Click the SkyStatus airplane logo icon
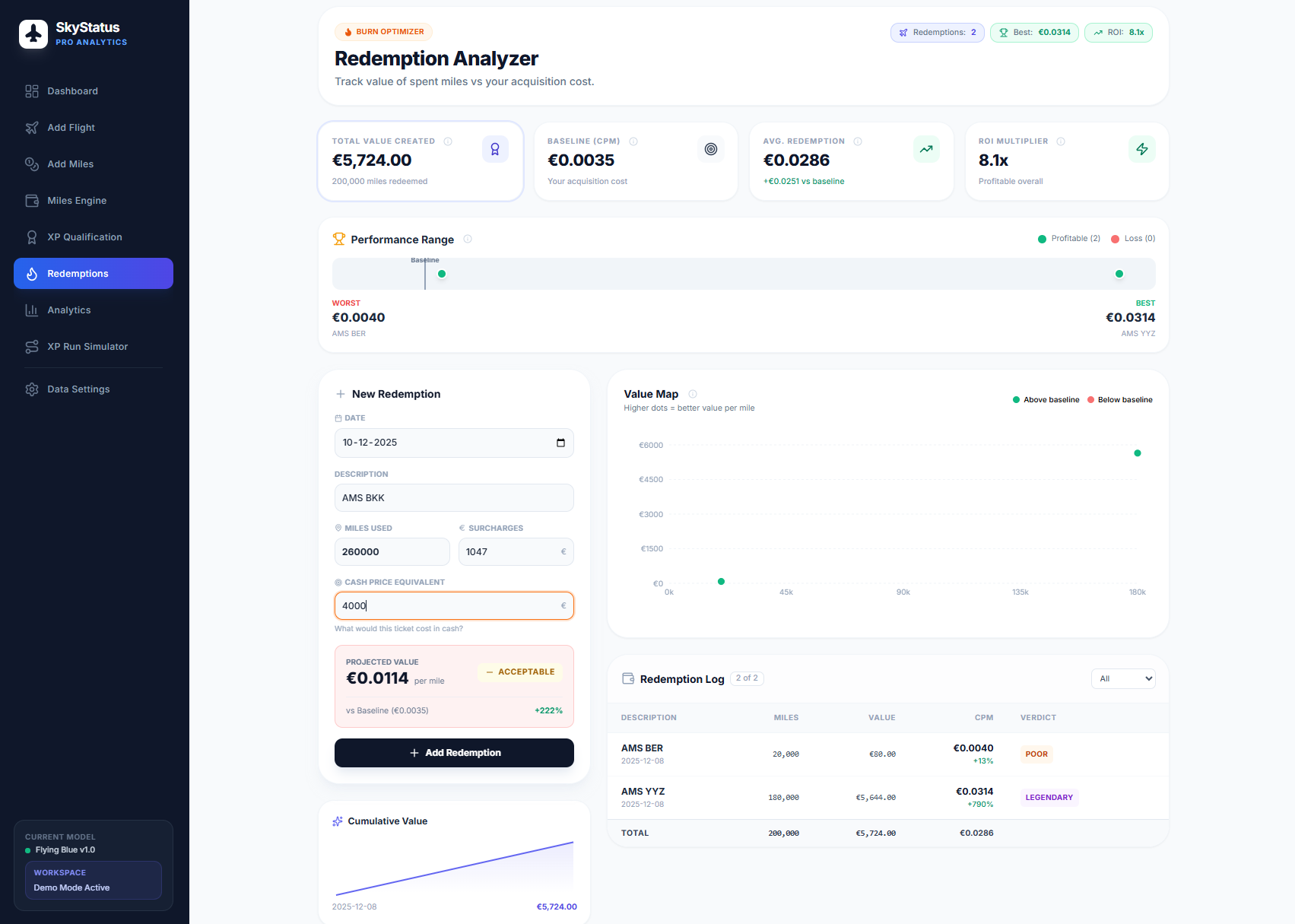 point(33,34)
